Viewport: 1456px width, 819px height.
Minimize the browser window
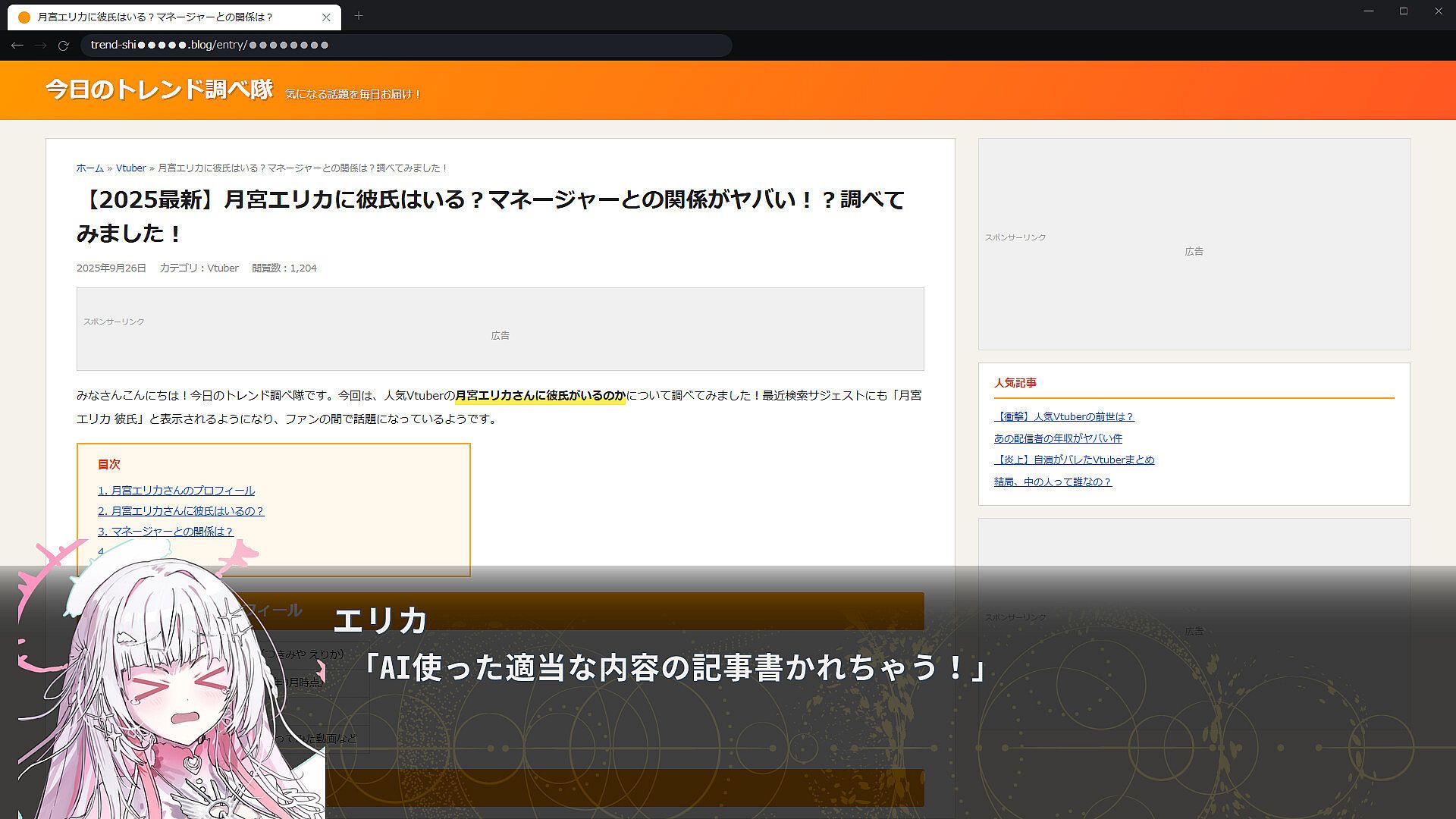click(1369, 11)
